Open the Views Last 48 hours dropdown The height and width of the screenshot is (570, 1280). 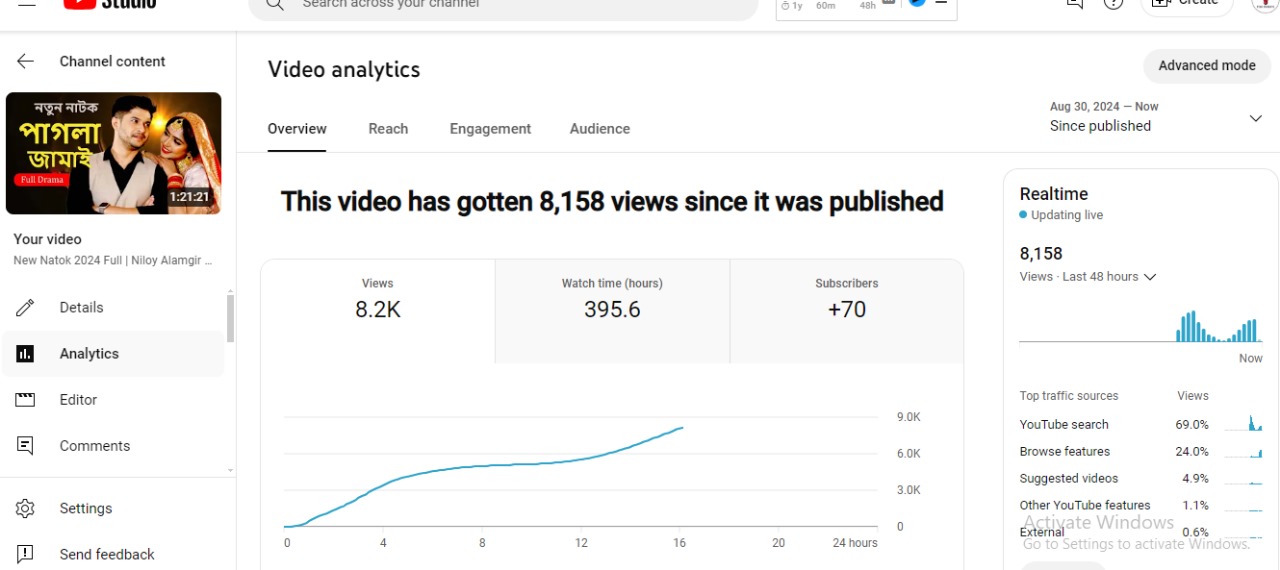point(1149,277)
